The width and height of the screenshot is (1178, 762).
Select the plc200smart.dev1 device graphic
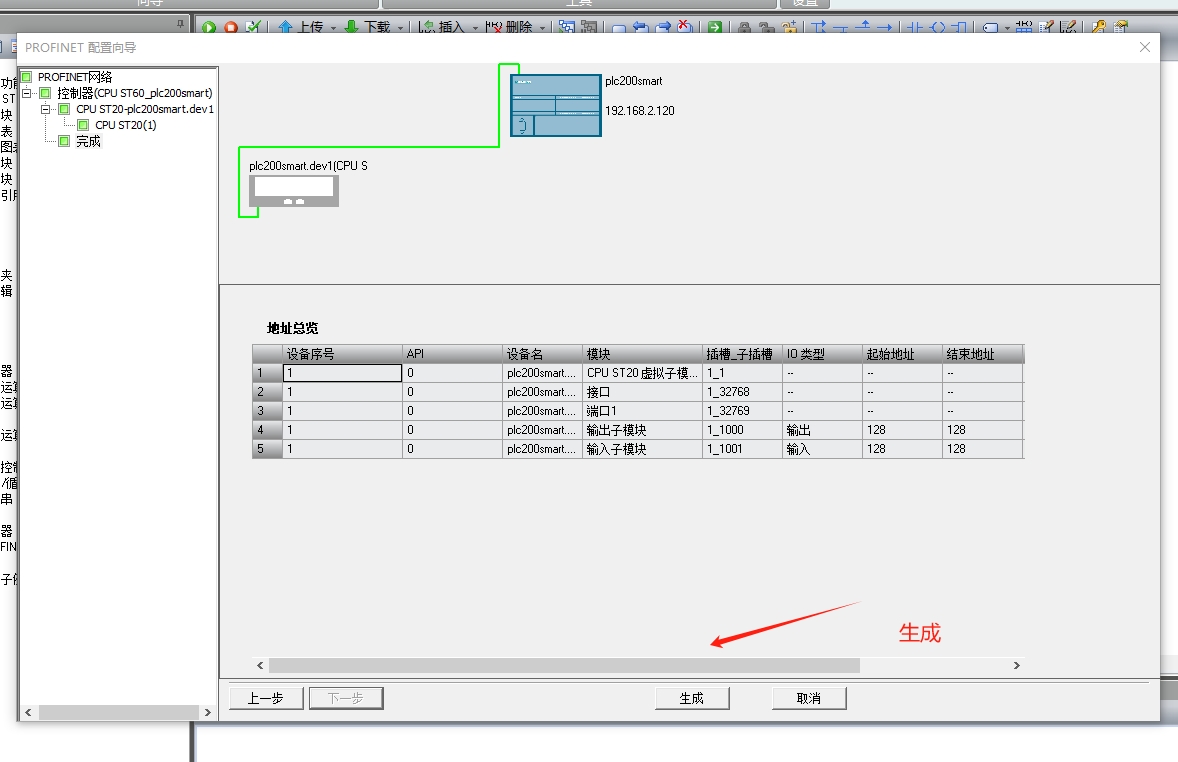pyautogui.click(x=293, y=190)
